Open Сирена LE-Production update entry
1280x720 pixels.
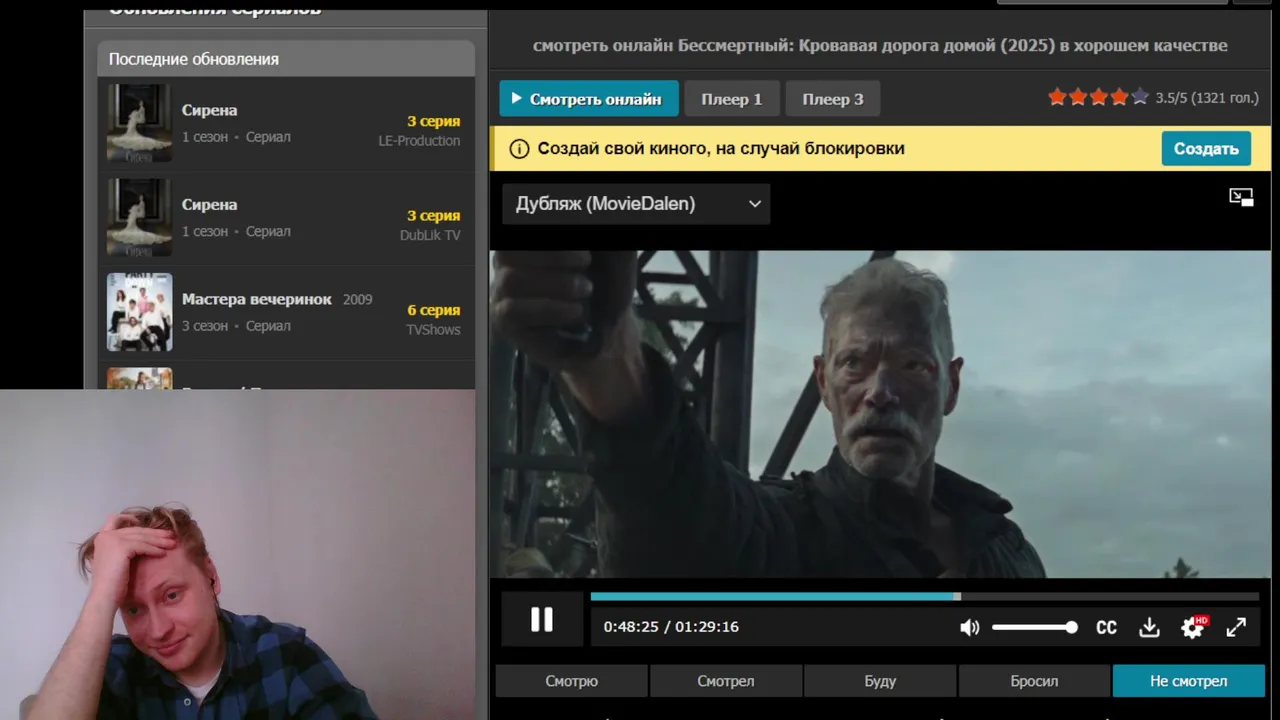[285, 124]
